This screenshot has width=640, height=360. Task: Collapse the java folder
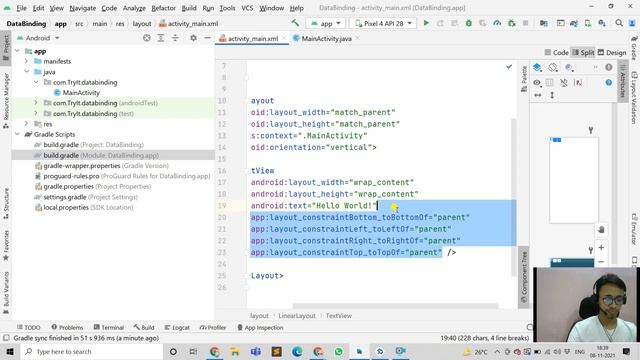coord(26,72)
